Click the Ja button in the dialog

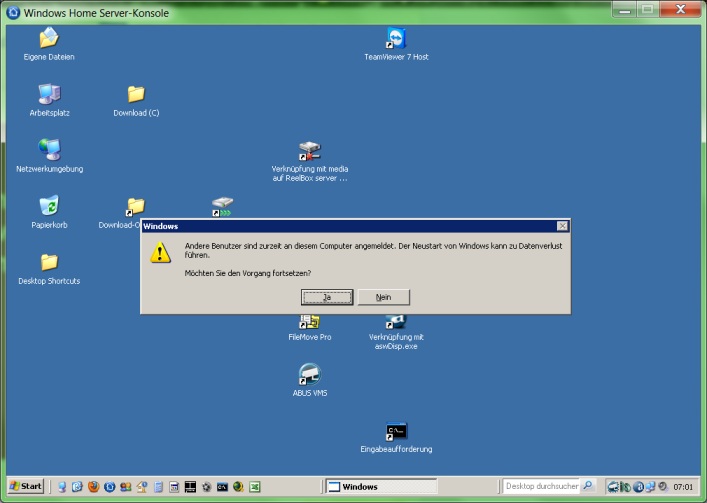click(327, 297)
